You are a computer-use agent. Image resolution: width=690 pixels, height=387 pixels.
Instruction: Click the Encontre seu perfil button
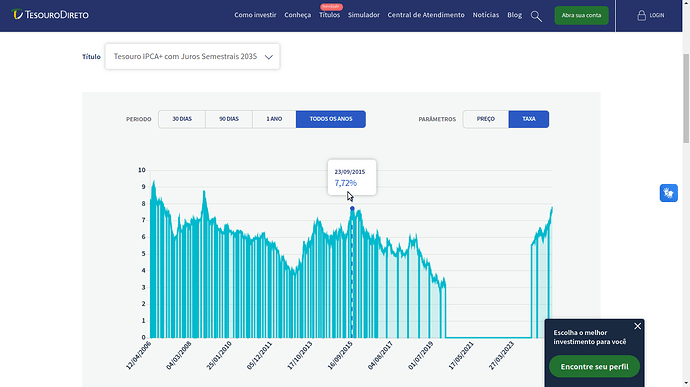pos(594,366)
